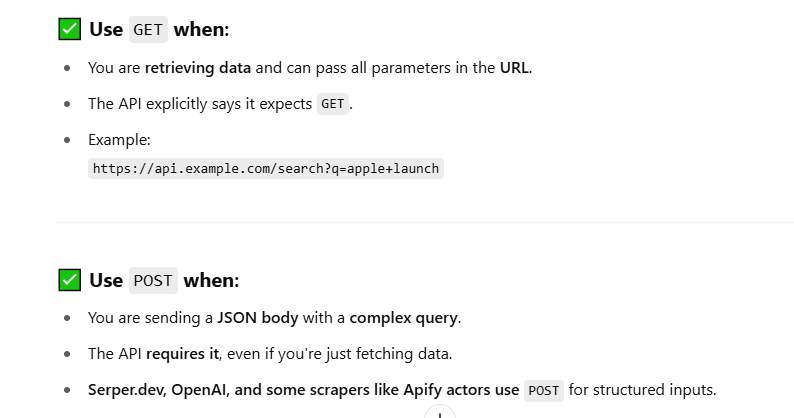Image resolution: width=794 pixels, height=418 pixels.
Task: Click the 'Example:' label
Action: [119, 140]
